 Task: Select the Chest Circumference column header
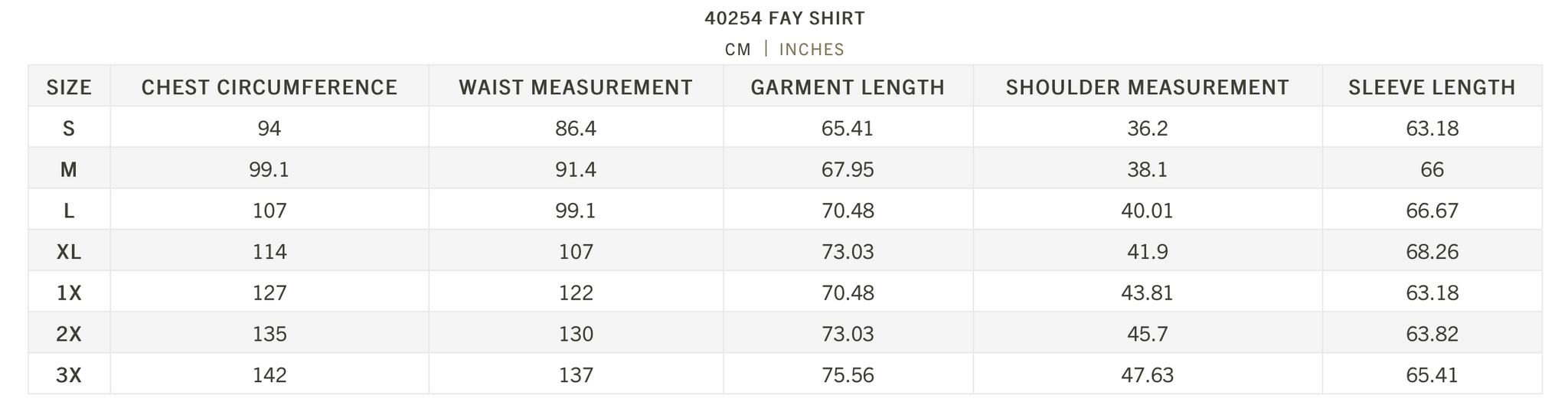(269, 87)
